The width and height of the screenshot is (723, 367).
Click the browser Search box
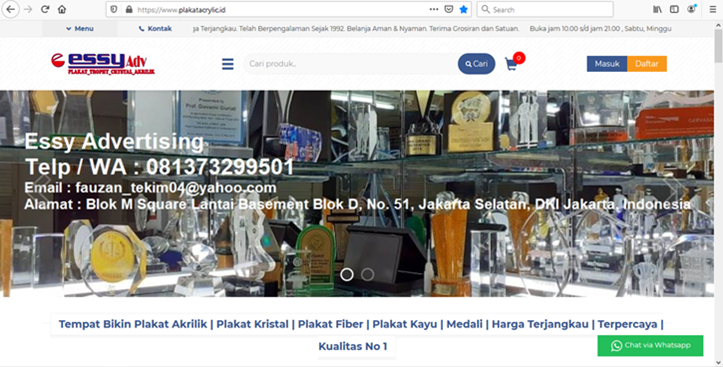[545, 9]
